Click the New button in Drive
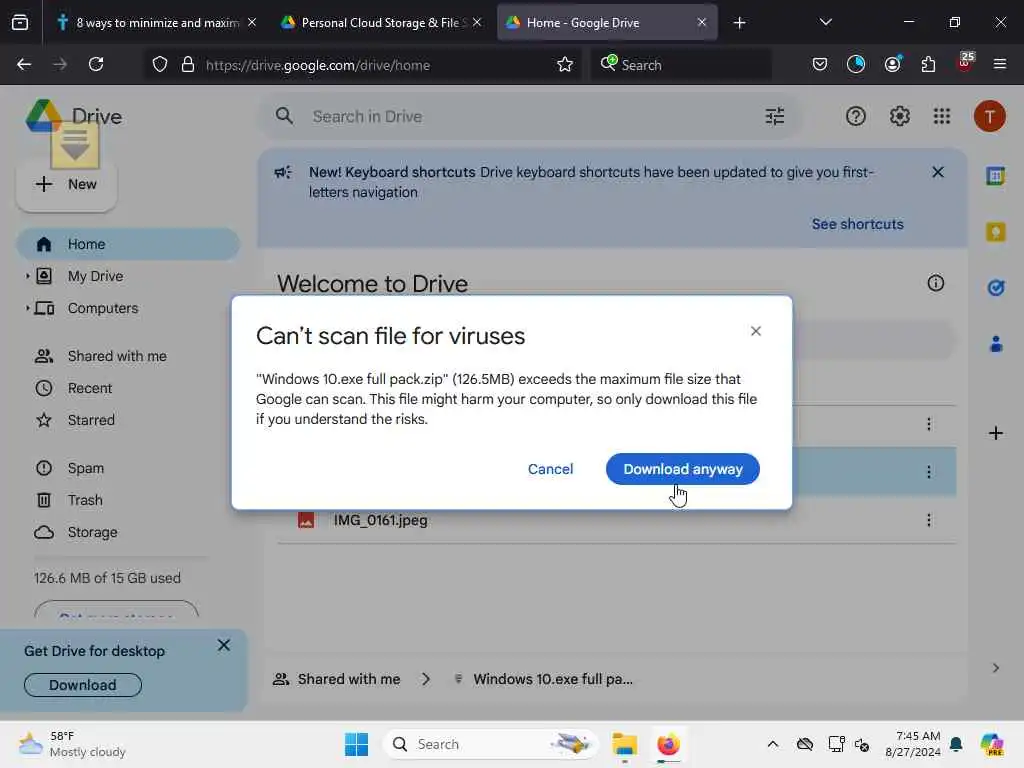1024x768 pixels. [x=67, y=184]
